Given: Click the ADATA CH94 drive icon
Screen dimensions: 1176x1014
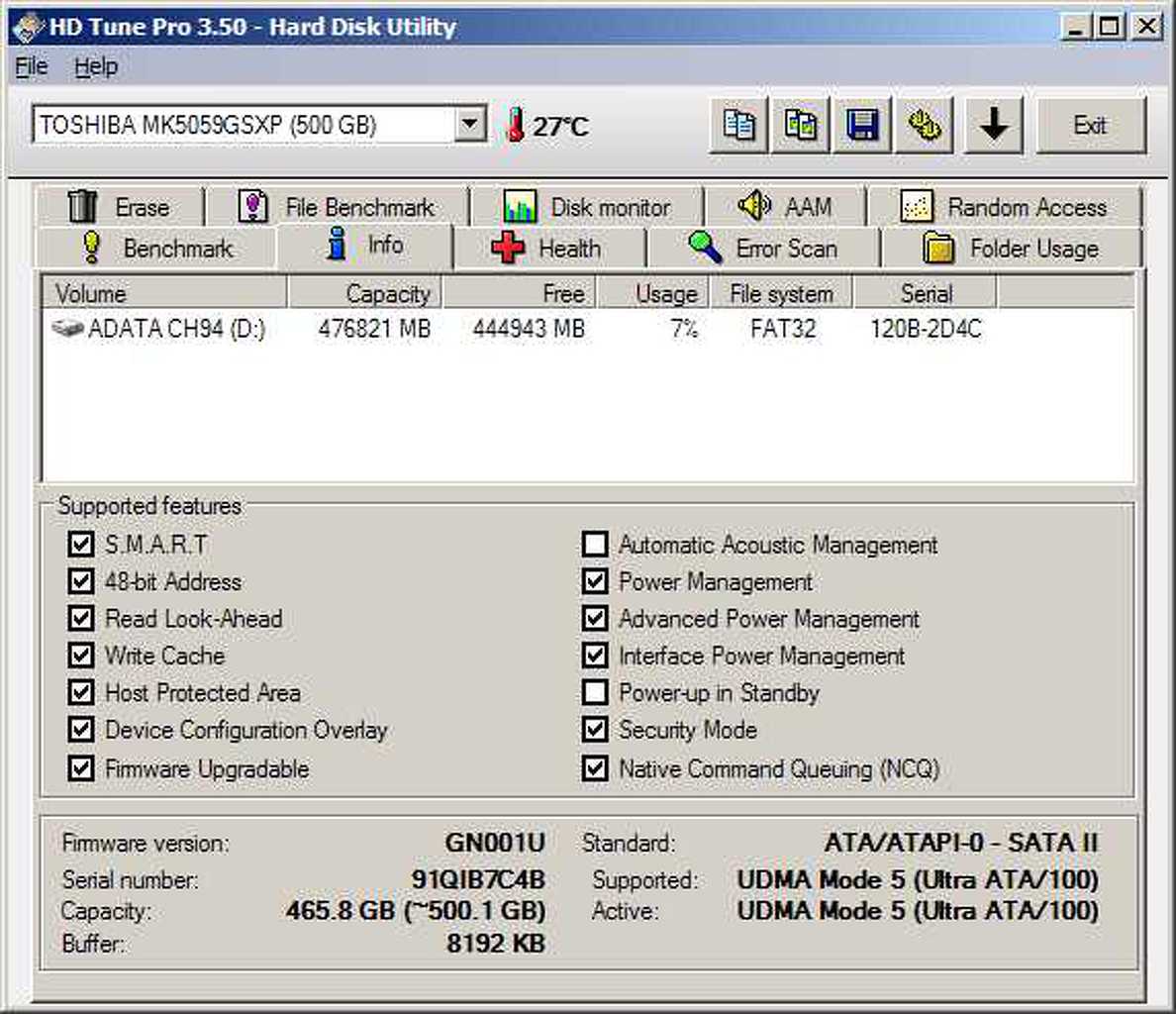Looking at the screenshot, I should click(67, 328).
